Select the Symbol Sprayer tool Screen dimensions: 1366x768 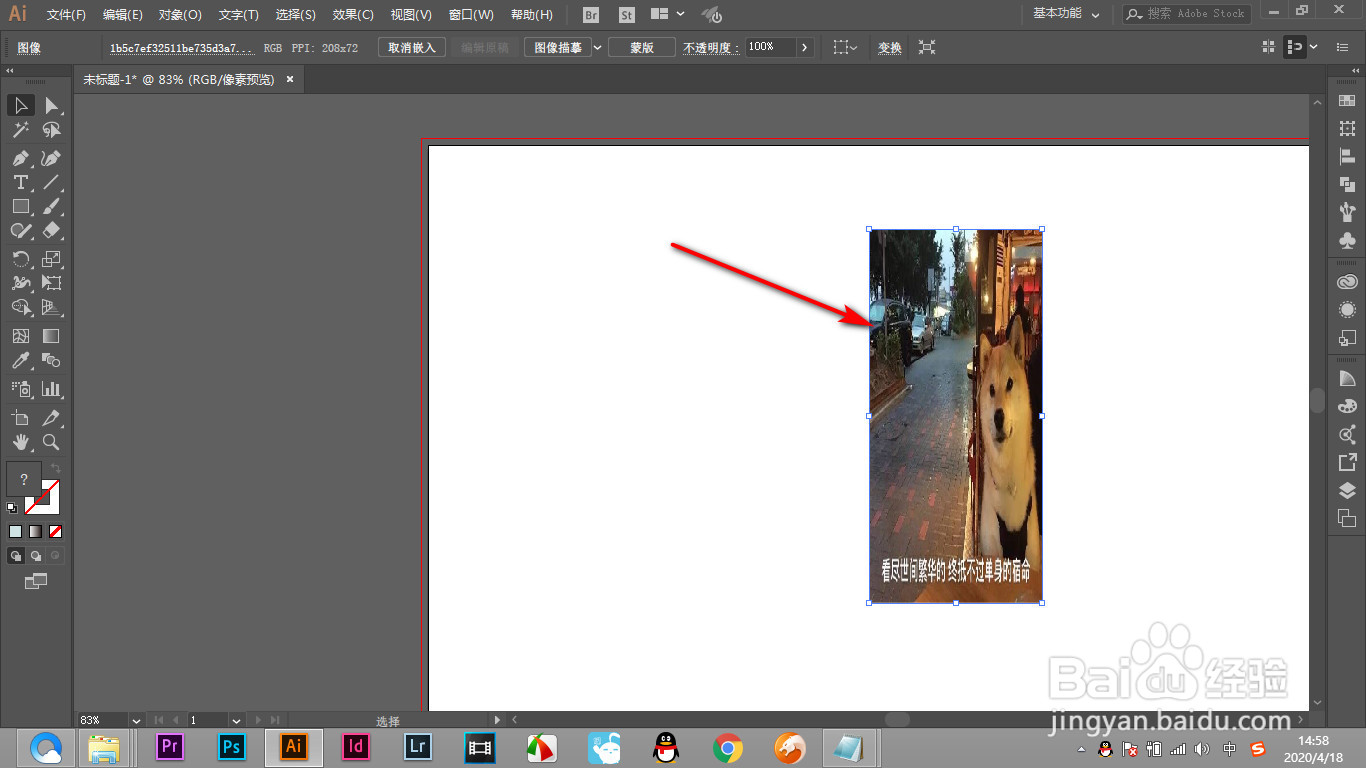(20, 389)
